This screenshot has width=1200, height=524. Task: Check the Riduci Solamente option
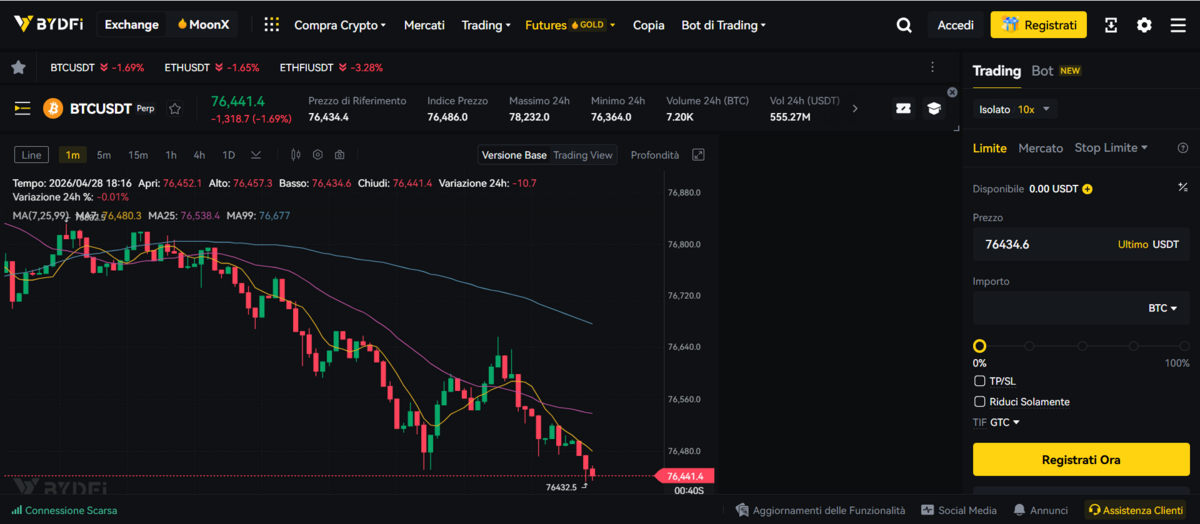(979, 402)
